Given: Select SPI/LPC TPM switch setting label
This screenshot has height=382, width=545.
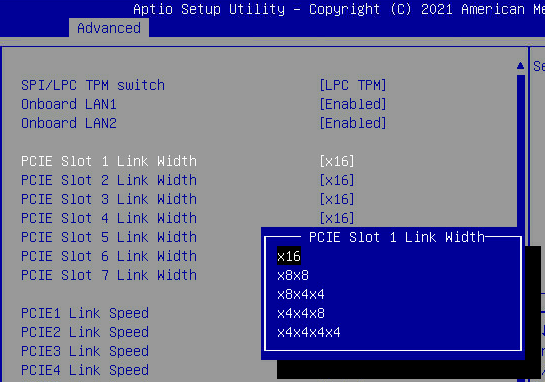Looking at the screenshot, I should tap(93, 85).
